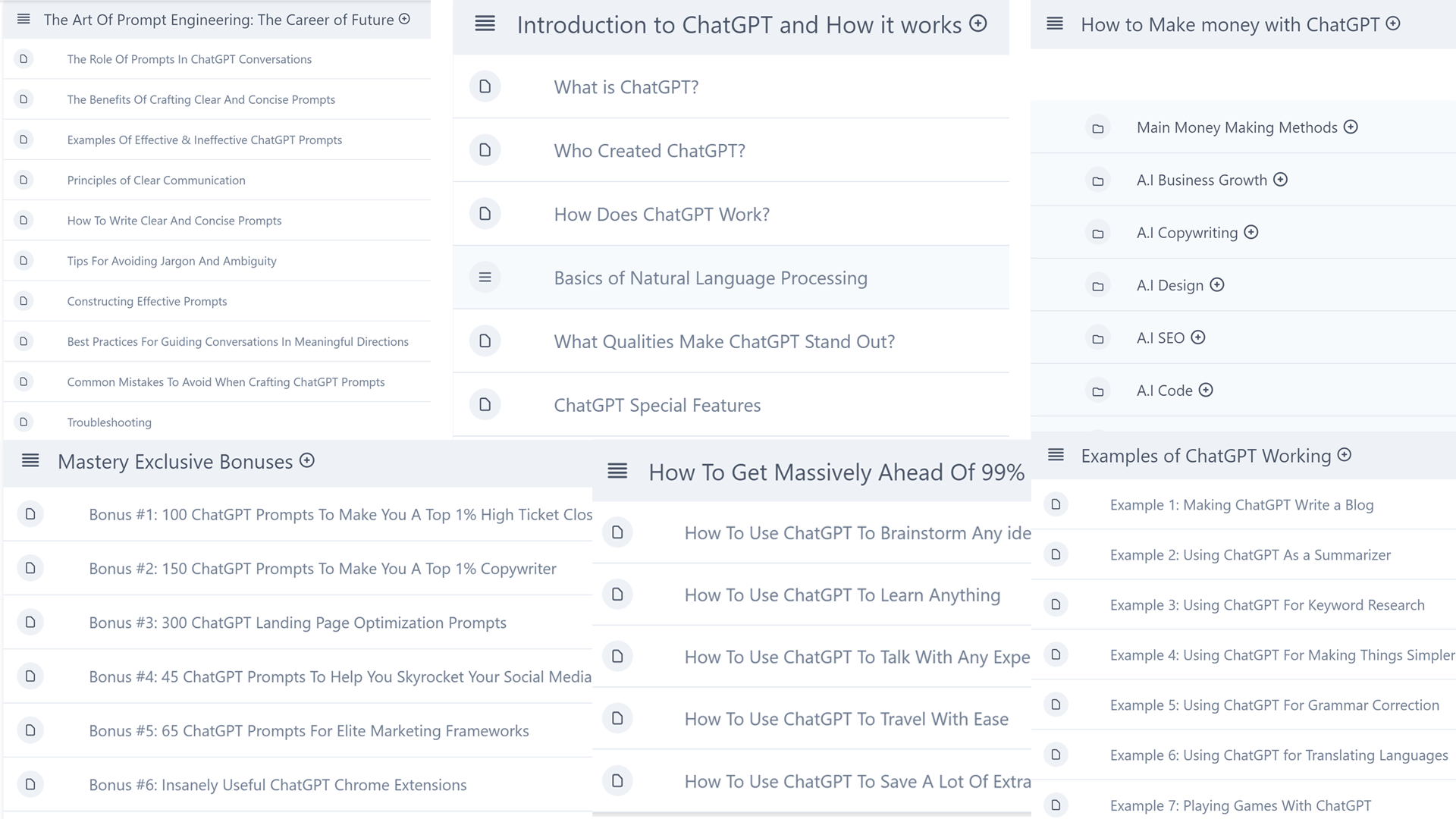Screen dimensions: 1456x819
Task: Expand 'Main Money Making Methods' plus icon
Action: 1351,127
